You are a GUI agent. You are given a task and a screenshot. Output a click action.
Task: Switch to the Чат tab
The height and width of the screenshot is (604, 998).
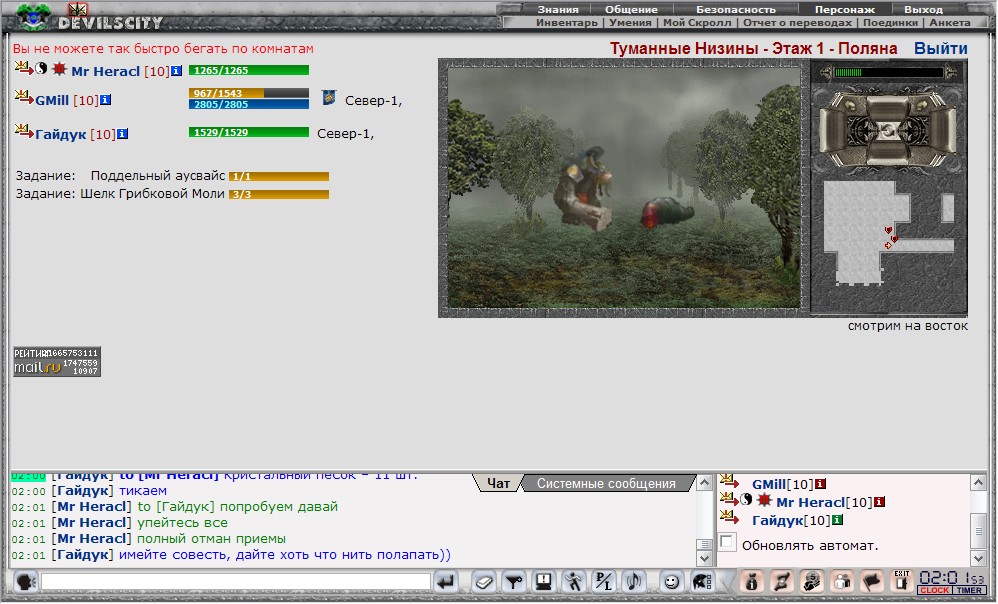[498, 484]
